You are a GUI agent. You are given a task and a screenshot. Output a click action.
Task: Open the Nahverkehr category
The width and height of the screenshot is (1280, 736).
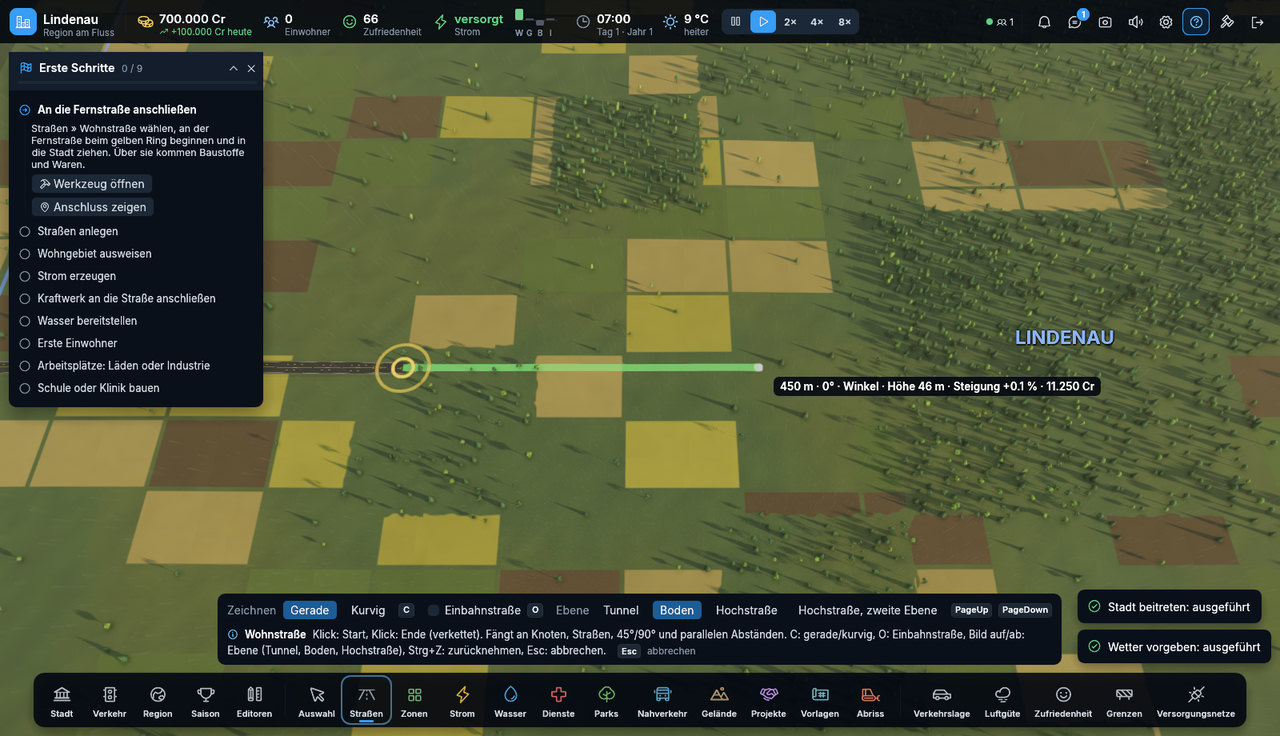(662, 701)
